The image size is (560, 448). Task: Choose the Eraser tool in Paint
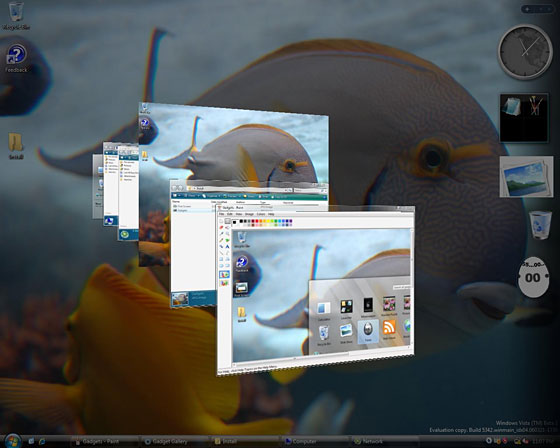[221, 228]
